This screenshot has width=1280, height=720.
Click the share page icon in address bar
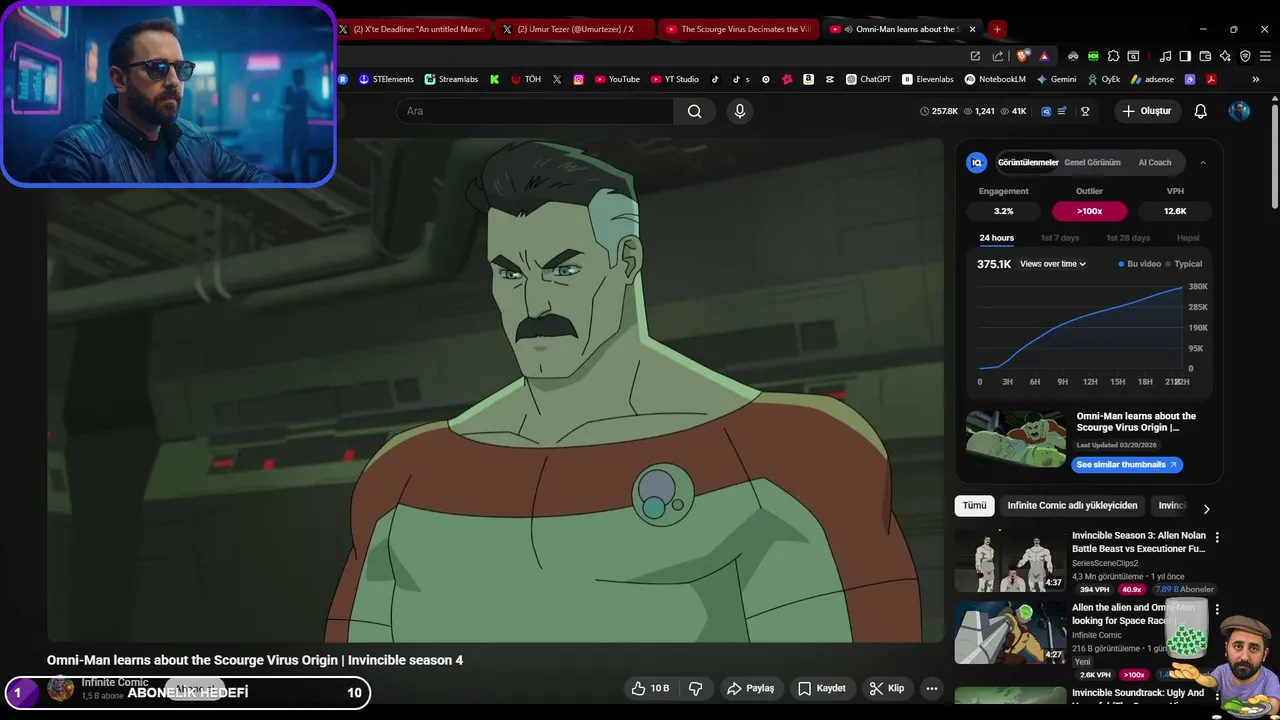tap(998, 56)
